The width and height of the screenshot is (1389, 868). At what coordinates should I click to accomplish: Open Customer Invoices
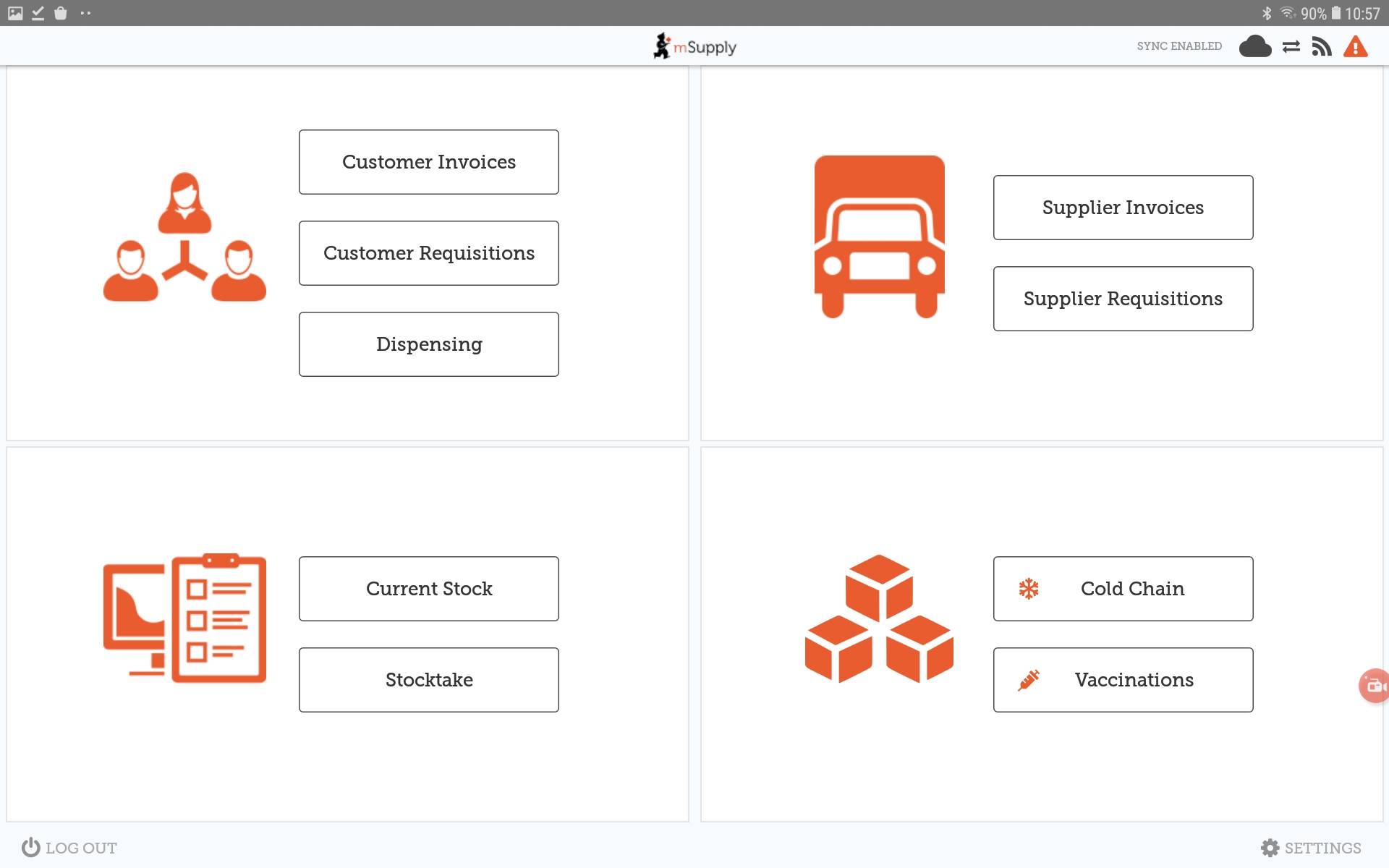tap(428, 162)
